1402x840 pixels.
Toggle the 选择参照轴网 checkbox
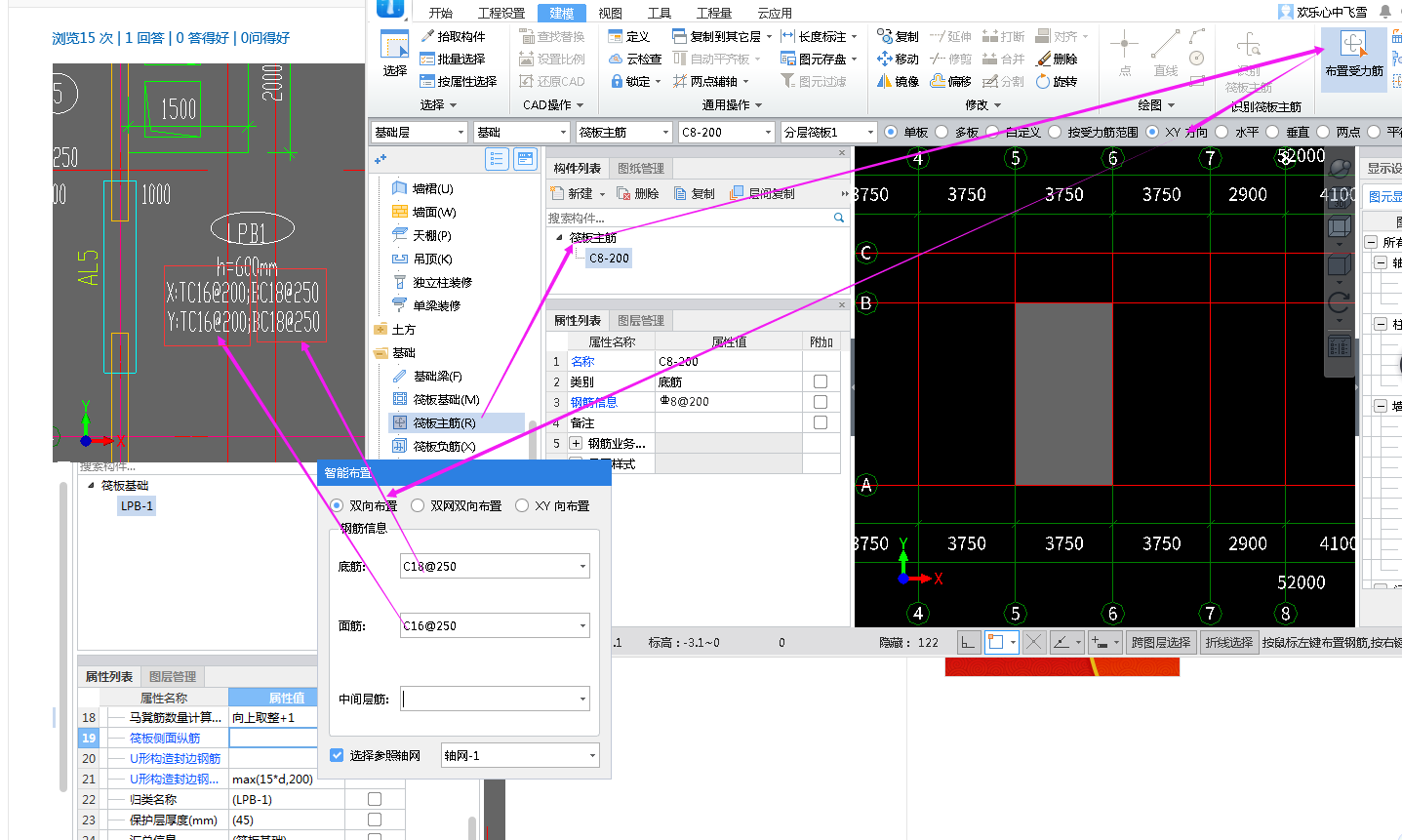[337, 755]
